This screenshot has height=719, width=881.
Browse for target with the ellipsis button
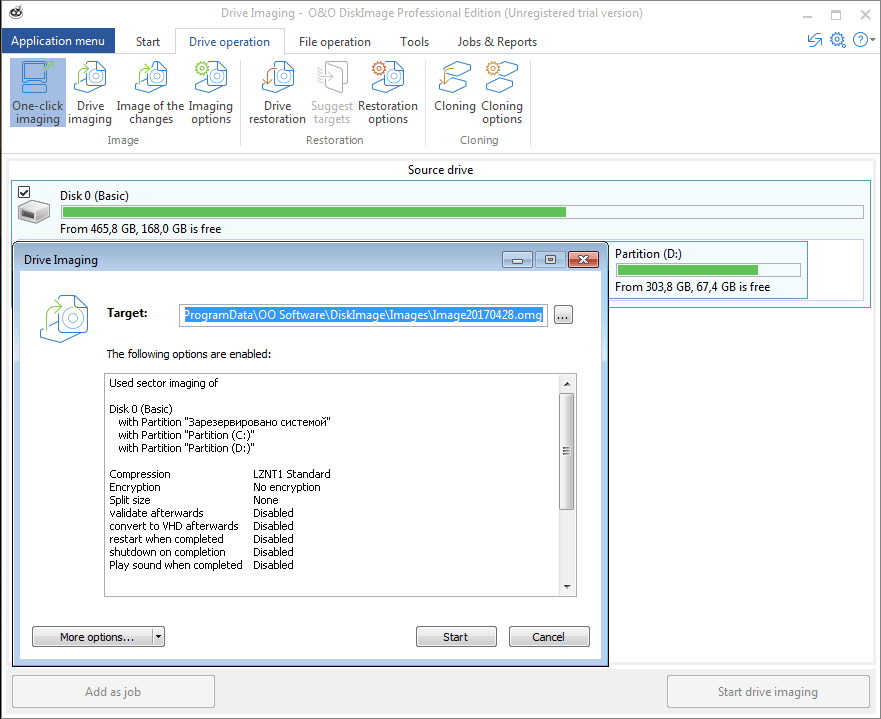tap(563, 315)
